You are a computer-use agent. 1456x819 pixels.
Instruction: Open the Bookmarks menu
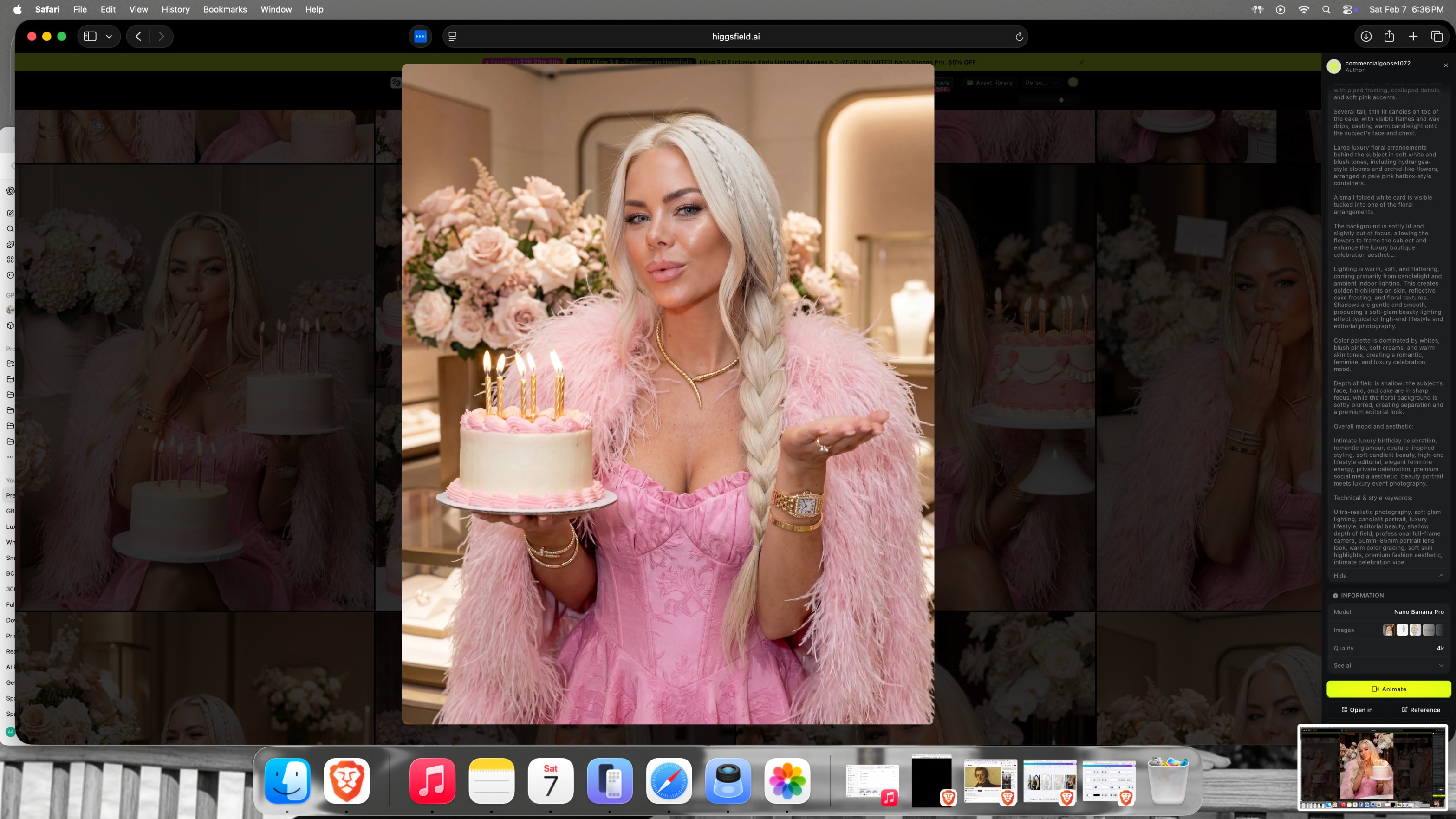point(225,10)
